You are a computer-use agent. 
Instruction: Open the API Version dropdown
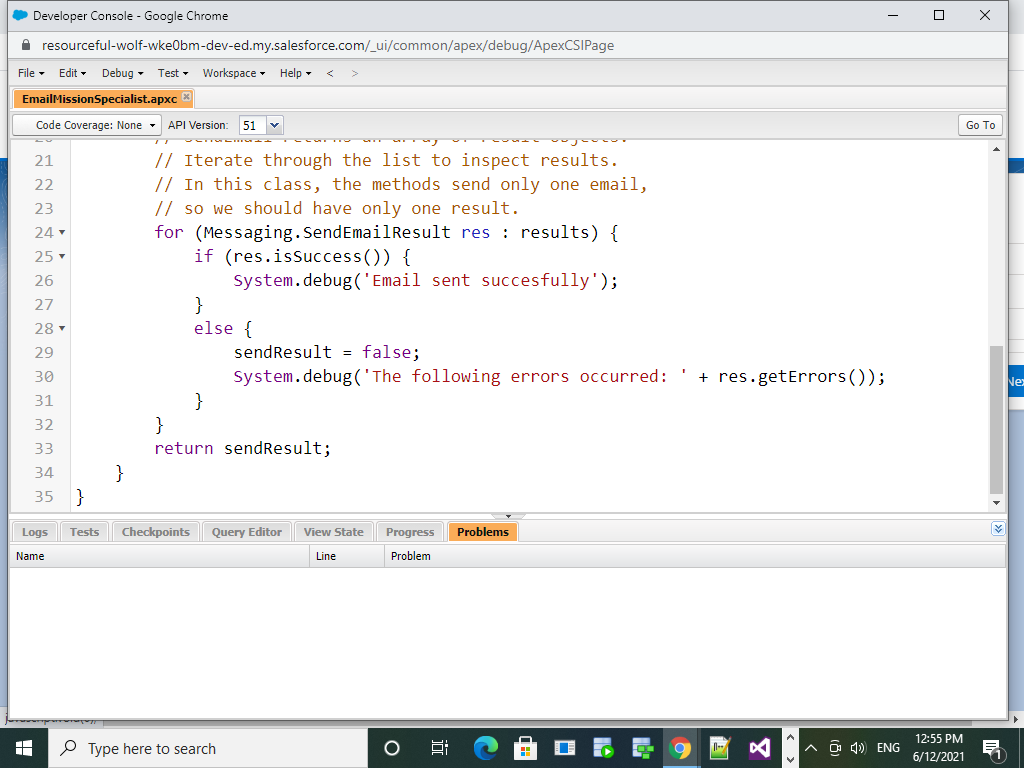coord(274,124)
